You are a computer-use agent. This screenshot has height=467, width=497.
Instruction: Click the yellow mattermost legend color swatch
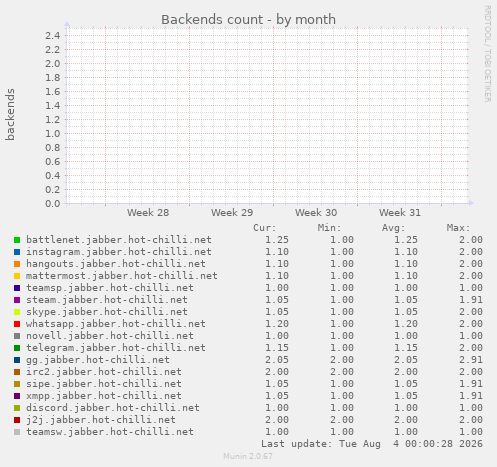(x=17, y=276)
